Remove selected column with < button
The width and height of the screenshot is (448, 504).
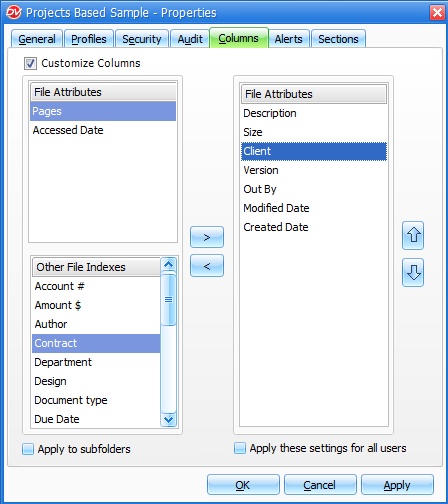pyautogui.click(x=207, y=266)
